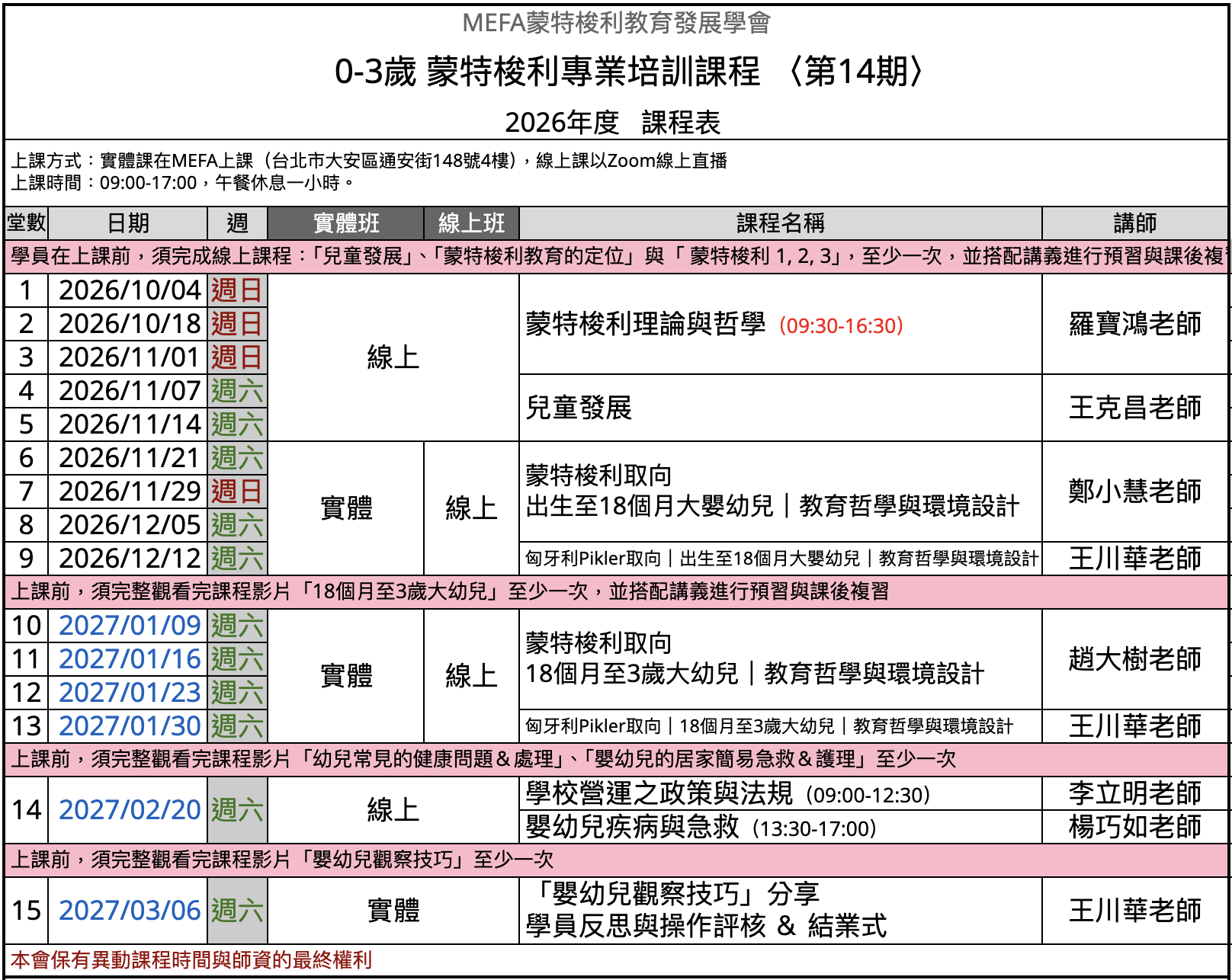Click pink notice about 幼兒常見的健康問題

point(616,759)
